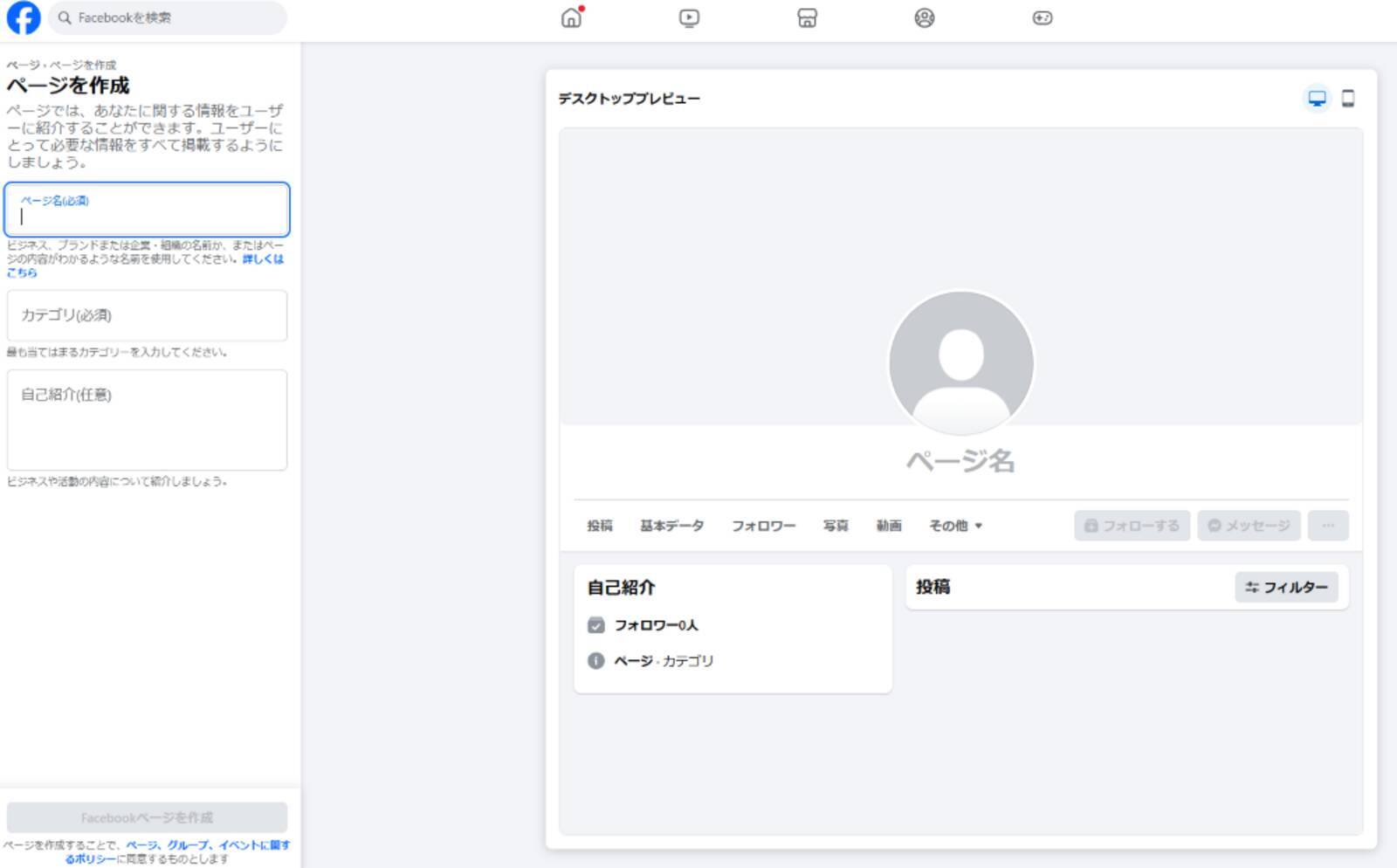Viewport: 1397px width, 868px height.
Task: Click the フィルター button
Action: click(x=1286, y=588)
